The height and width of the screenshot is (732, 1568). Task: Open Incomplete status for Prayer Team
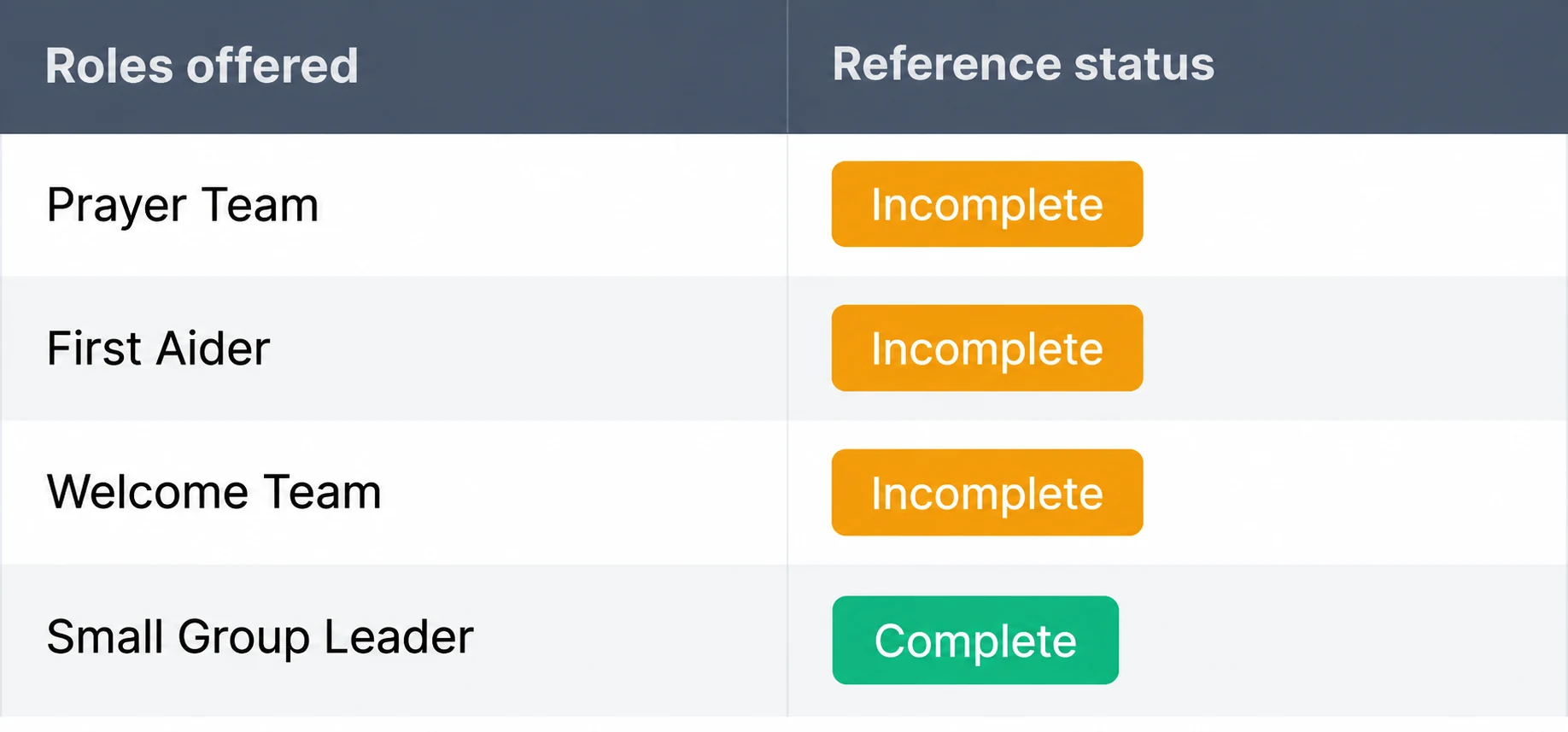click(x=987, y=204)
